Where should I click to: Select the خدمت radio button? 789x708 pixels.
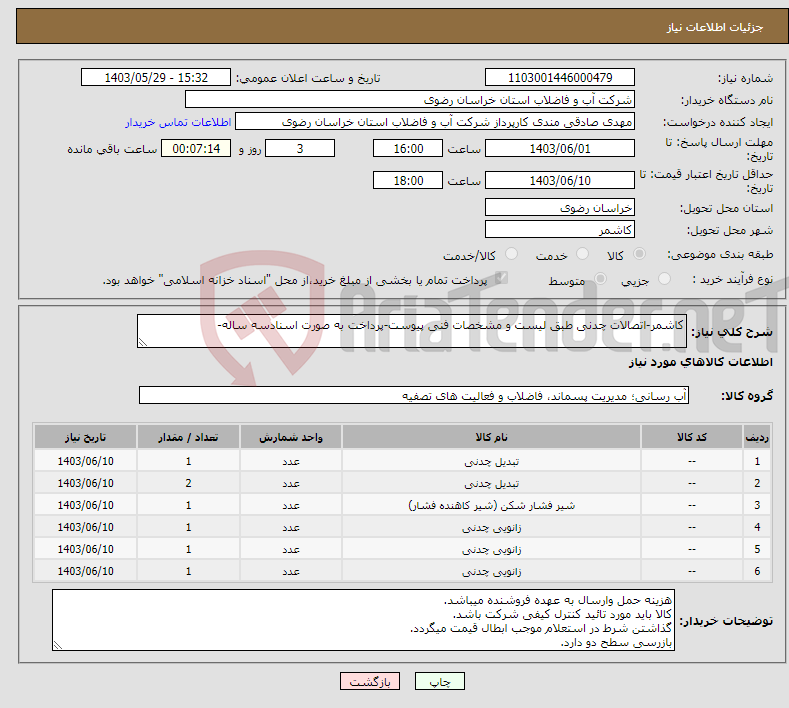coord(582,254)
